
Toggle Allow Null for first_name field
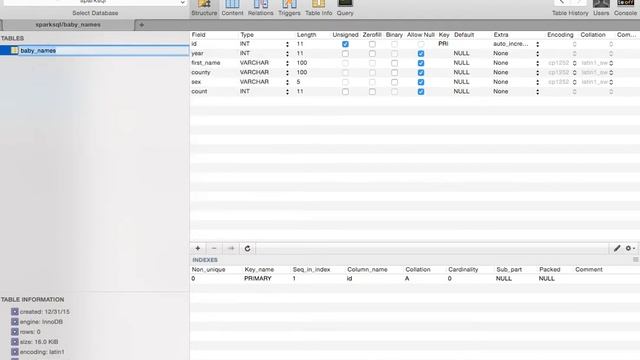coord(421,63)
